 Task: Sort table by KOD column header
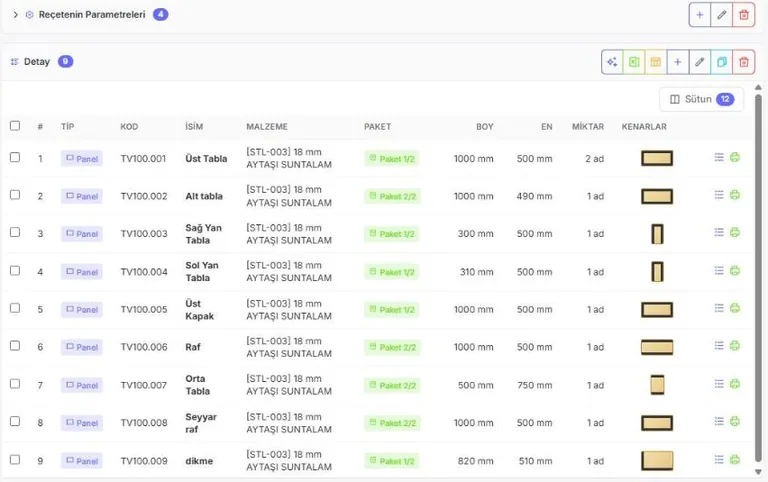pos(129,126)
